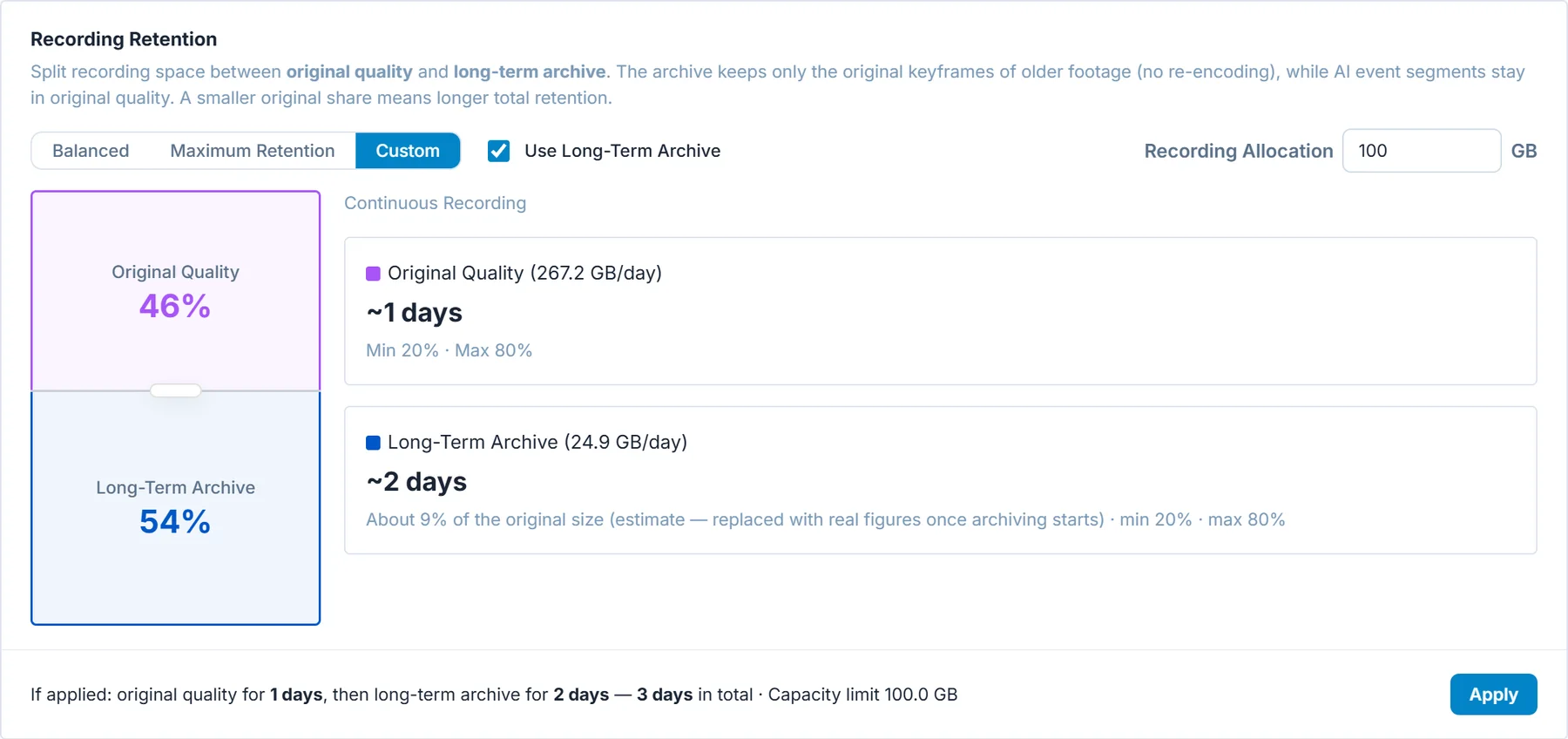Click the blue Long-Term Archive swatch
Image resolution: width=1568 pixels, height=739 pixels.
[x=373, y=443]
